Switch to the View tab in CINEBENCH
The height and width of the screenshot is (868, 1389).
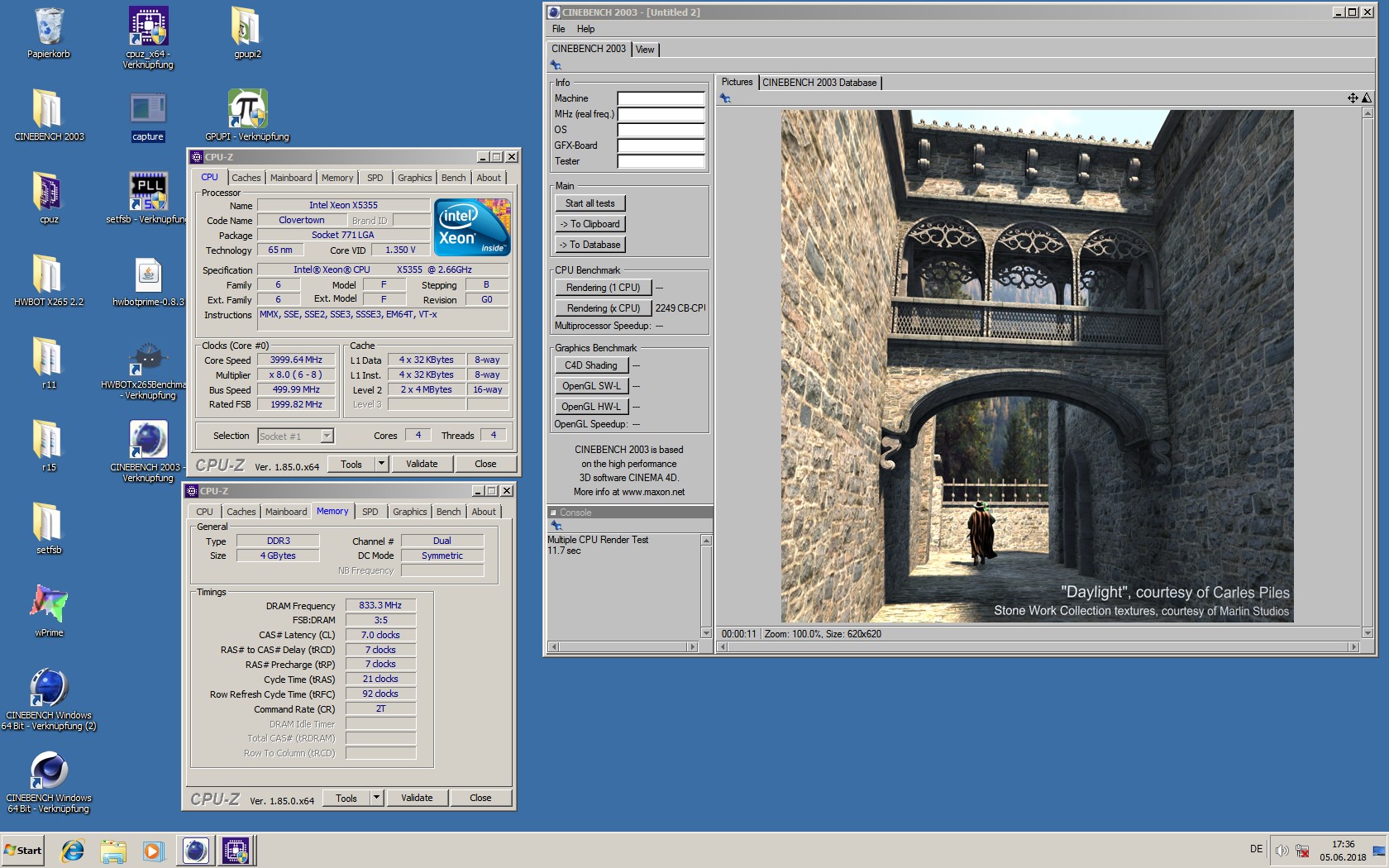645,50
